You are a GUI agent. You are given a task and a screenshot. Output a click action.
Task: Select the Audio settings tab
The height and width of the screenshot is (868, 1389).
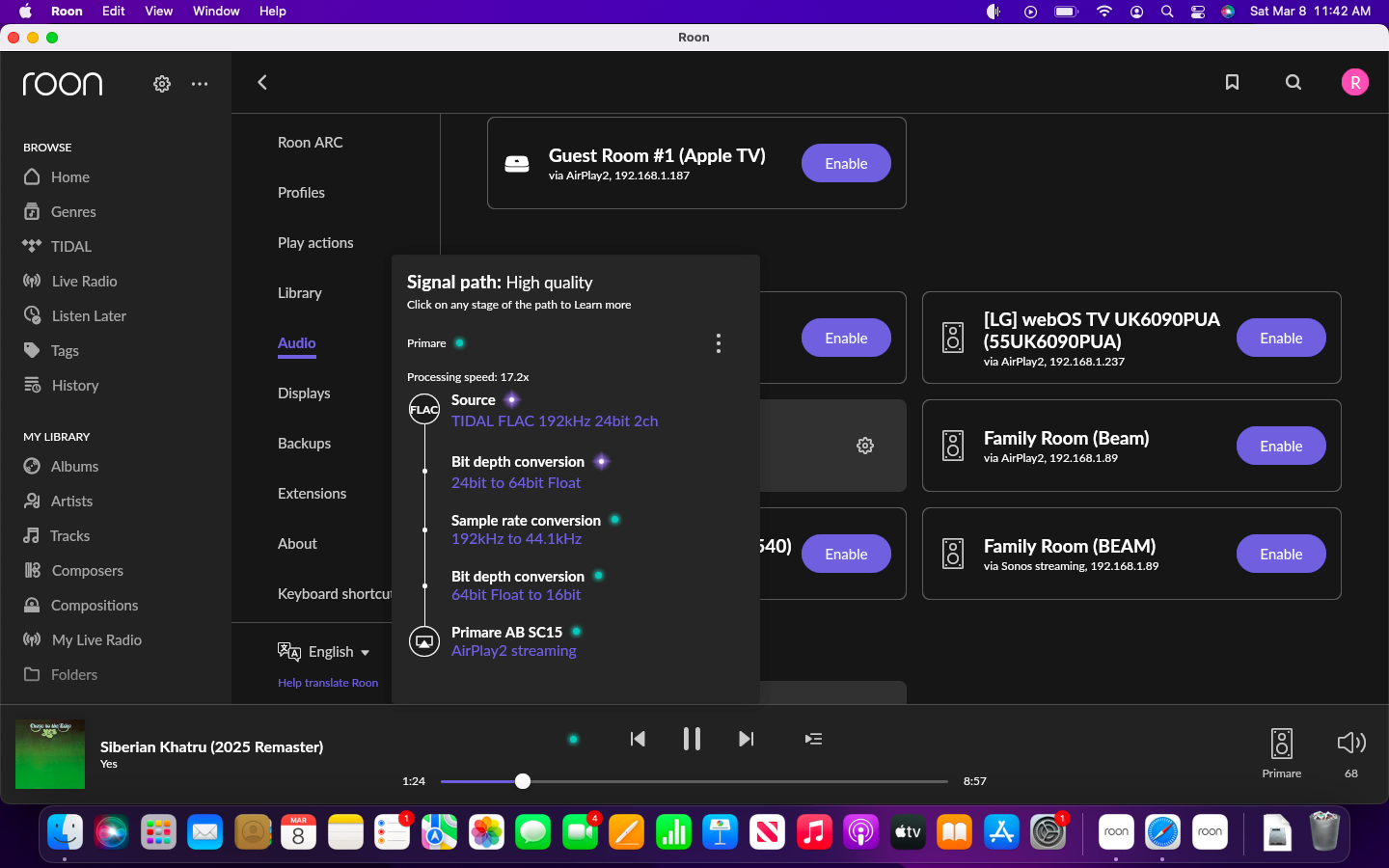click(x=297, y=343)
